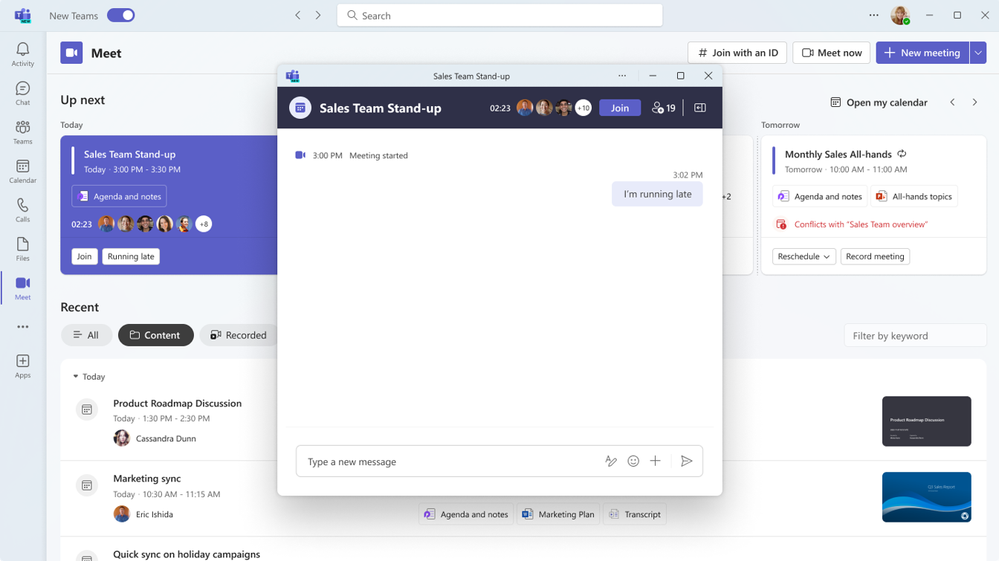Open Agenda and notes for Marketing sync
The image size is (999, 561).
[466, 514]
